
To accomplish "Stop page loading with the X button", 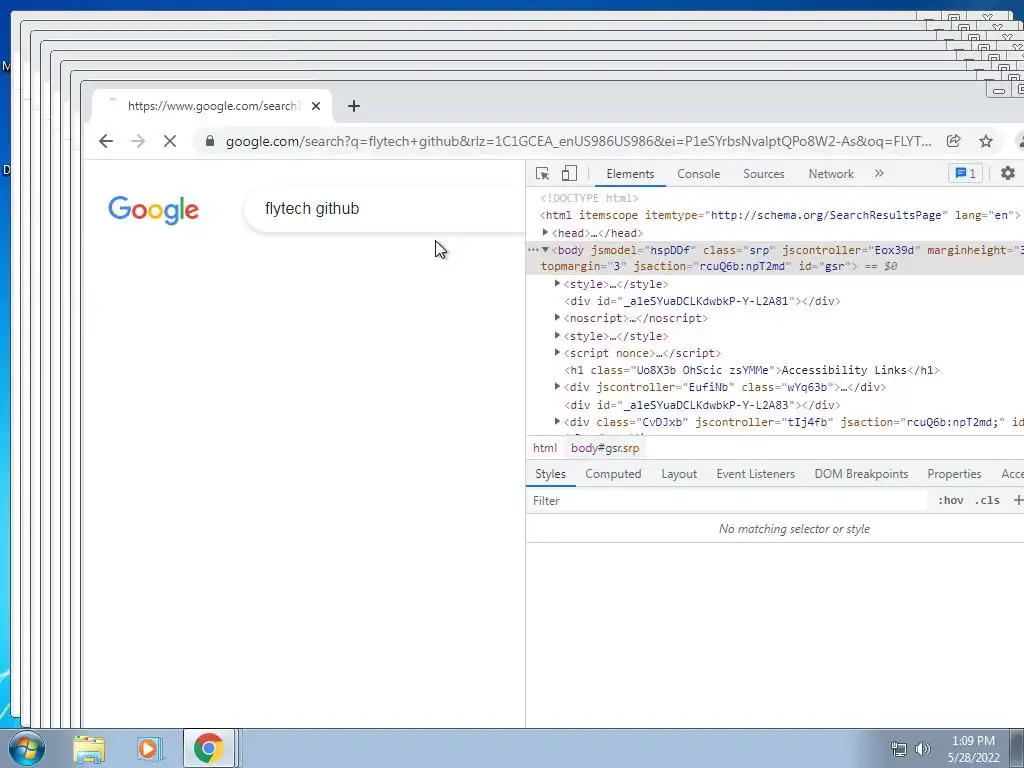I will (170, 141).
